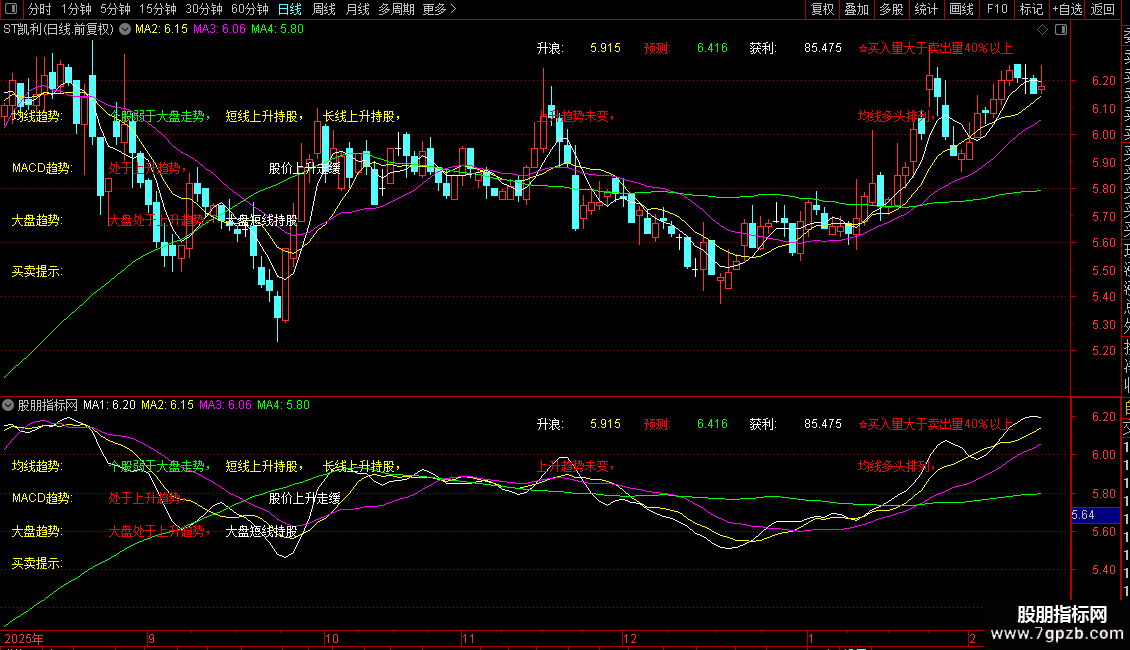This screenshot has width=1130, height=650.
Task: Activate the 画线 drawing tool
Action: (961, 9)
